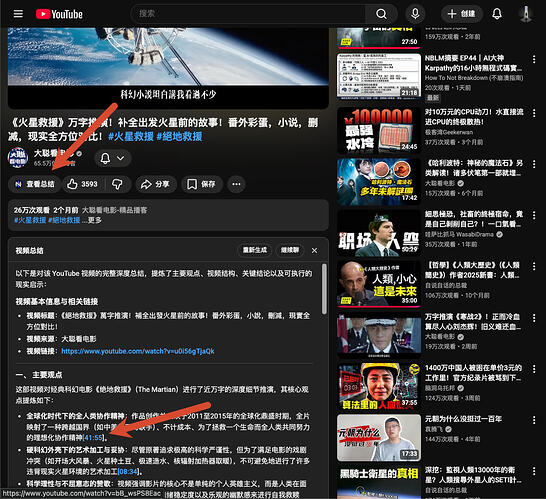Open 人類,小心 這是未來 thumbnail
546x499 pixels.
[379, 284]
